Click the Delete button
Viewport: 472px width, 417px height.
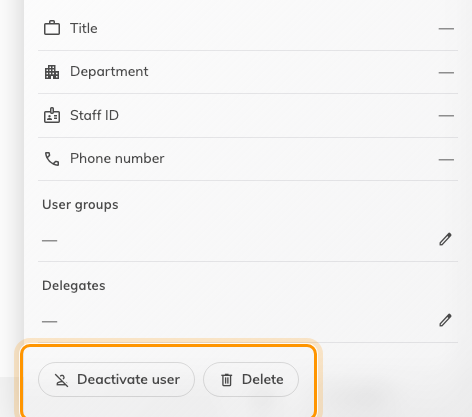pos(251,380)
